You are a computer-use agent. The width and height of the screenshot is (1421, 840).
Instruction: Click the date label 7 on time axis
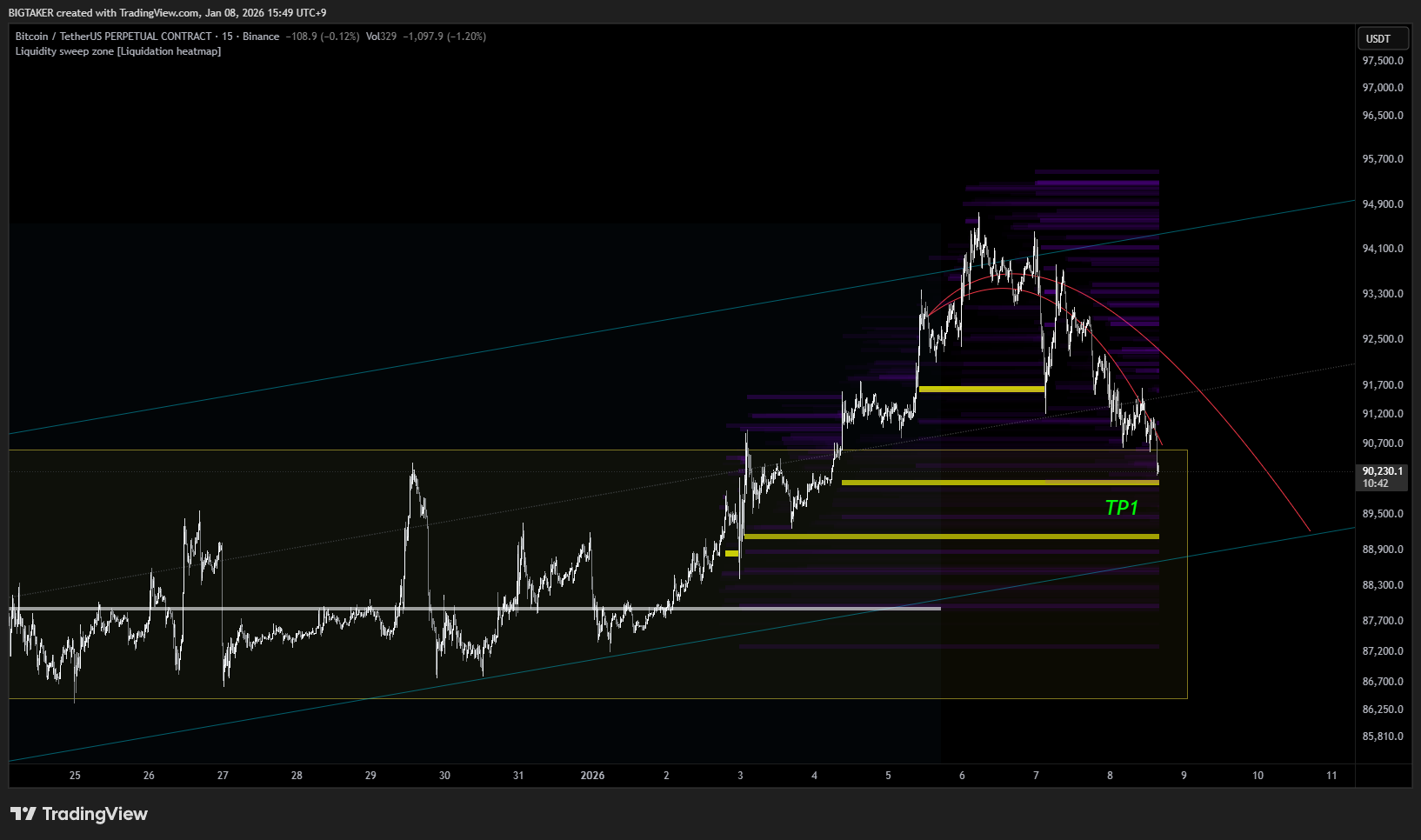tap(1036, 776)
